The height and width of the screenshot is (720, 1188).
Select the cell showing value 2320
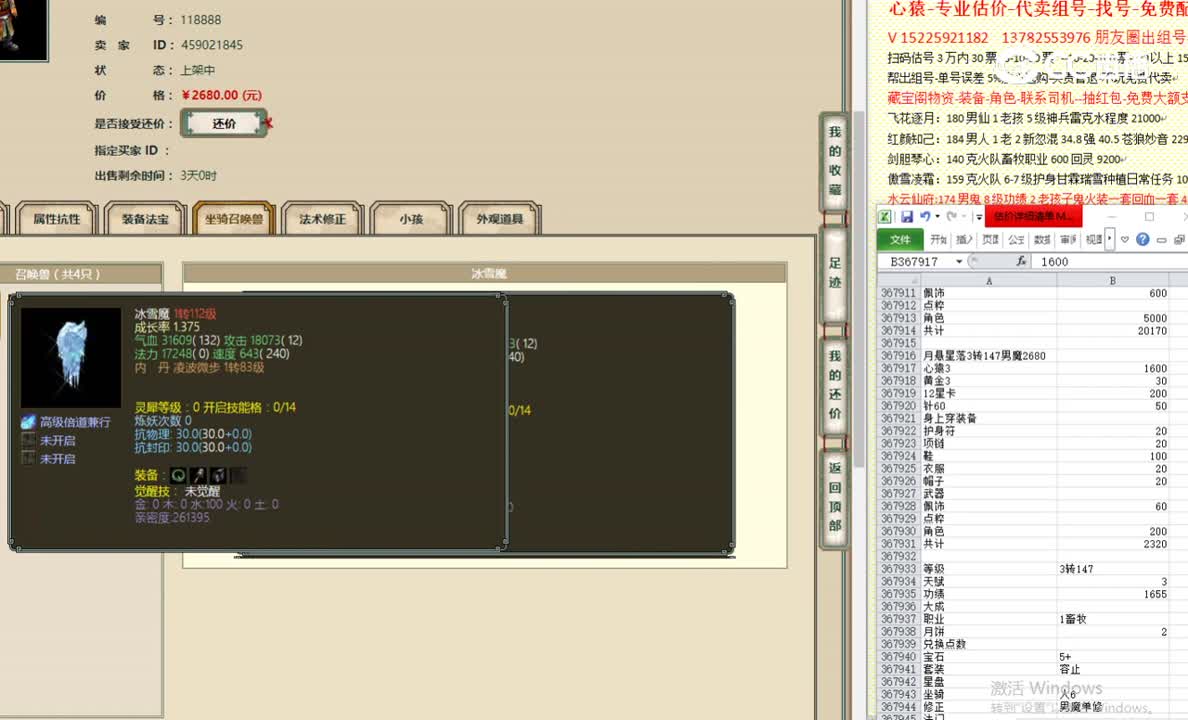click(1113, 543)
